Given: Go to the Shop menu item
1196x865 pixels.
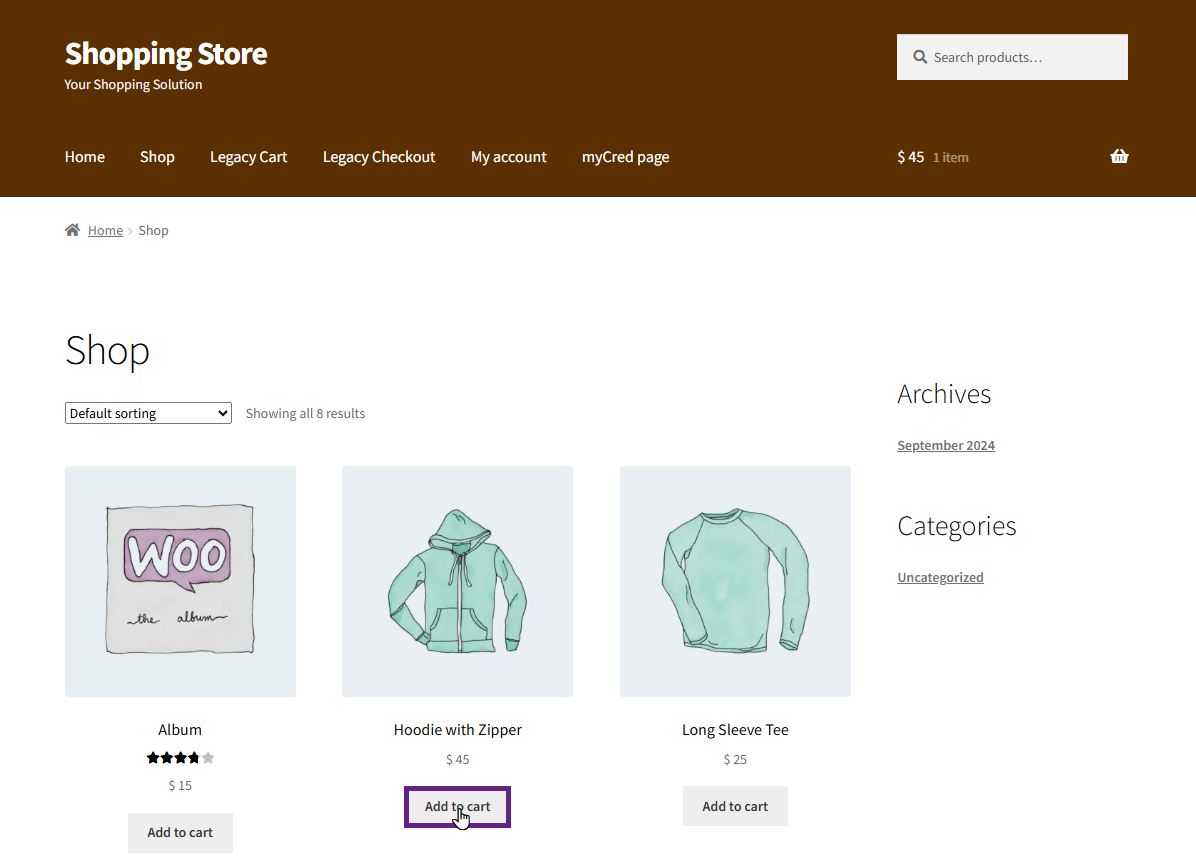Looking at the screenshot, I should 157,157.
